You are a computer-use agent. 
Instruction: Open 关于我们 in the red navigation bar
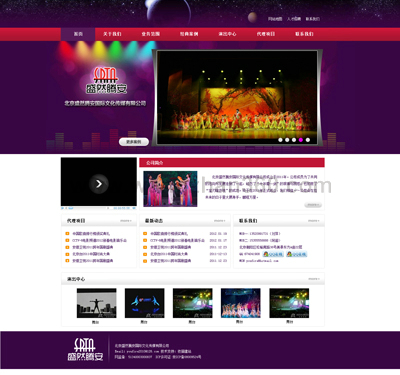[x=112, y=34]
